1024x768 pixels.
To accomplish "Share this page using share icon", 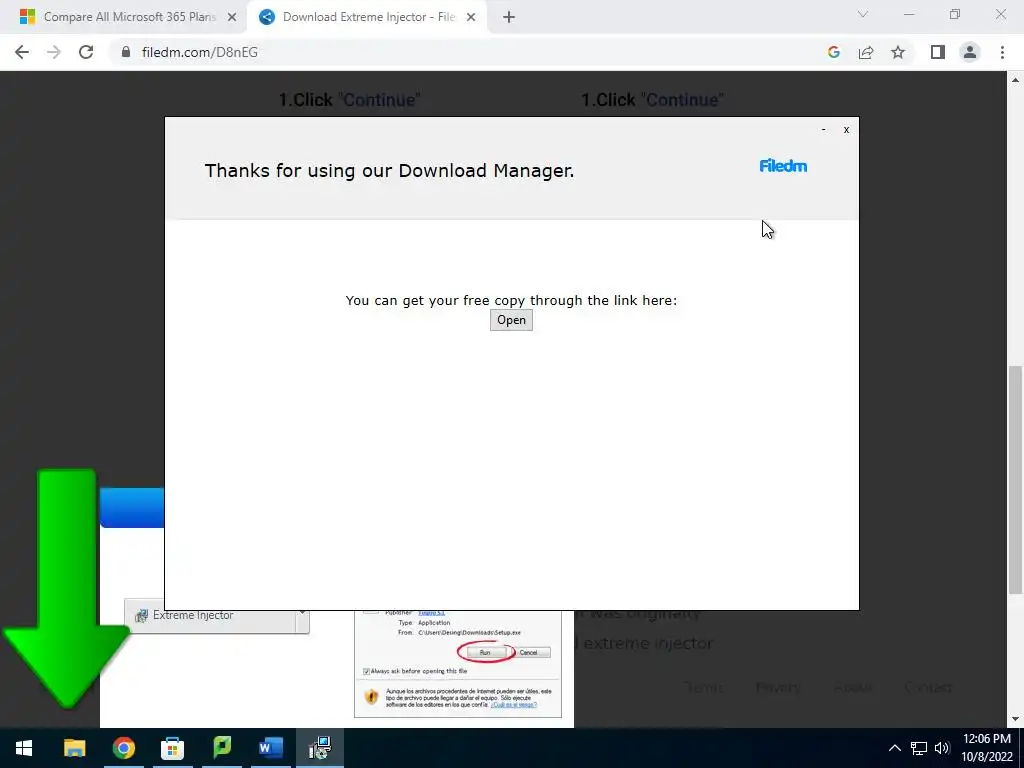I will (866, 52).
